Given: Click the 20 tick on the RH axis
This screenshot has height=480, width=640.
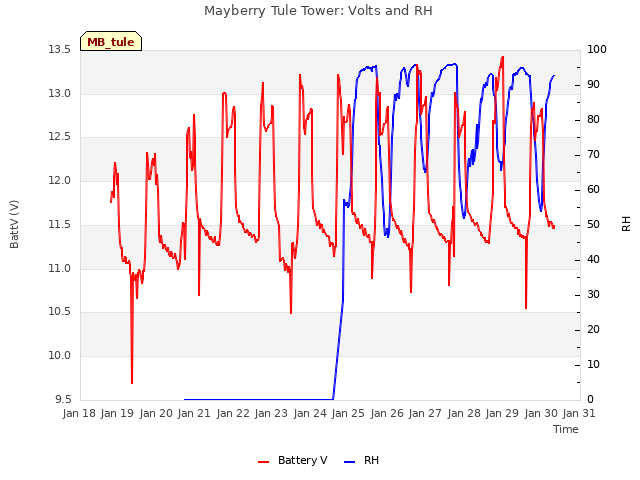Looking at the screenshot, I should click(x=593, y=330).
